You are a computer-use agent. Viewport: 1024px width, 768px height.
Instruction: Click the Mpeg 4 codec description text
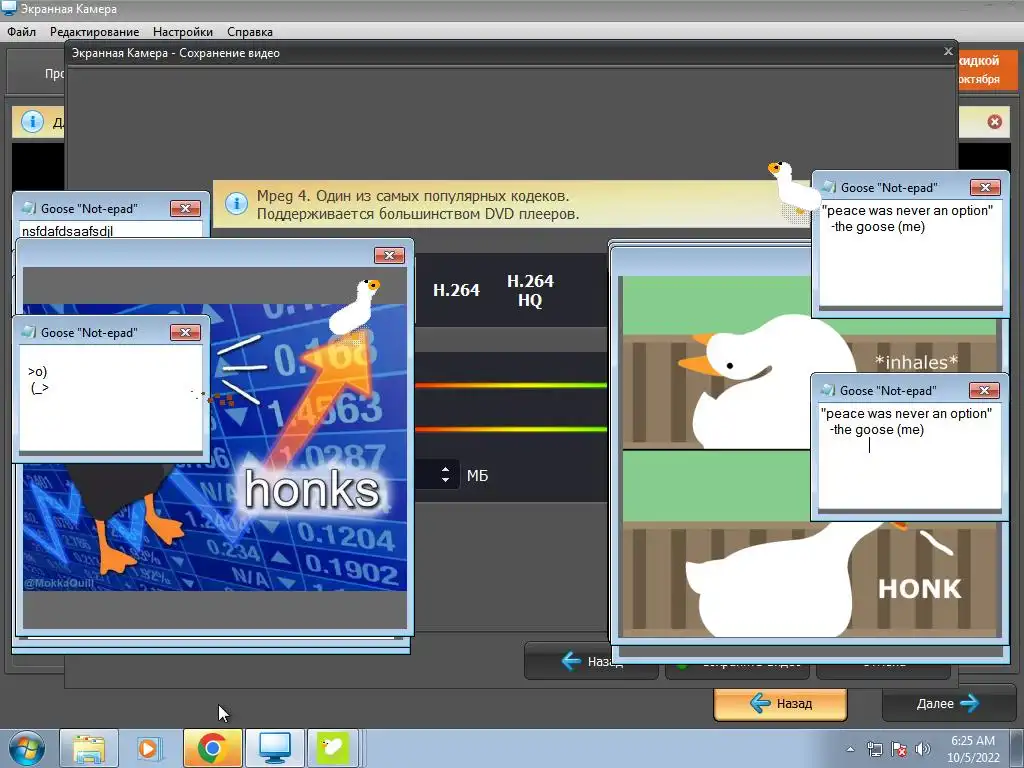(x=418, y=204)
